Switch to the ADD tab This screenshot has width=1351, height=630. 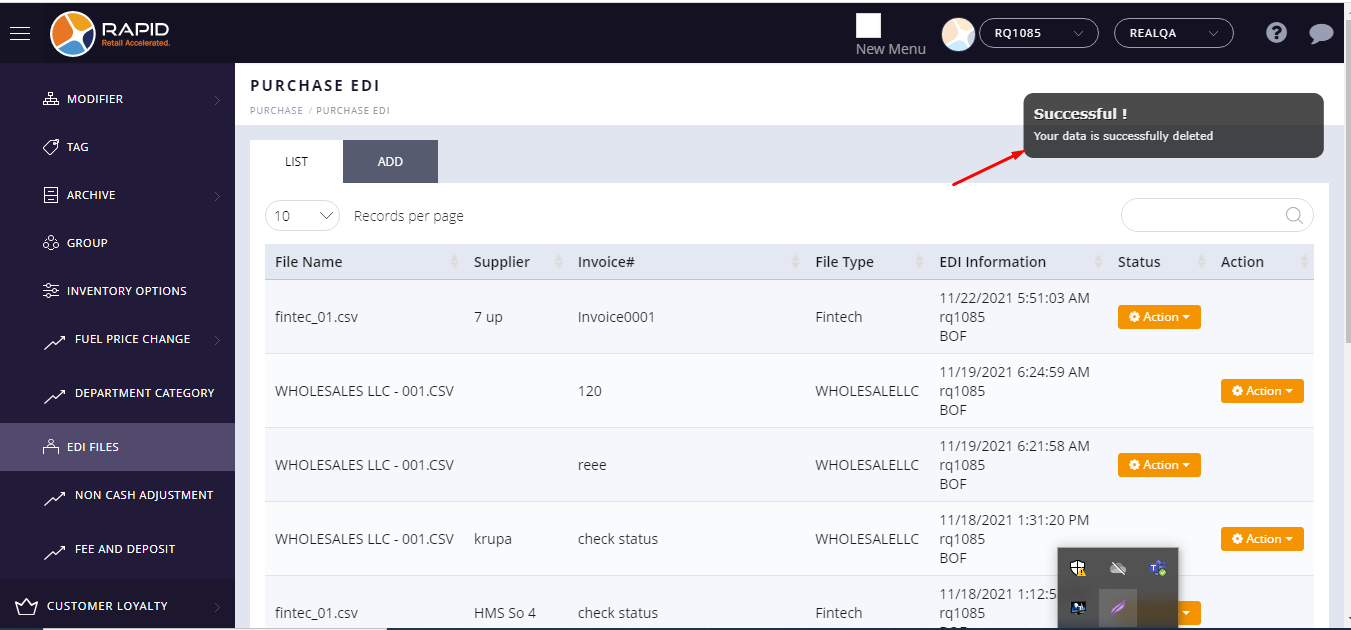point(390,161)
